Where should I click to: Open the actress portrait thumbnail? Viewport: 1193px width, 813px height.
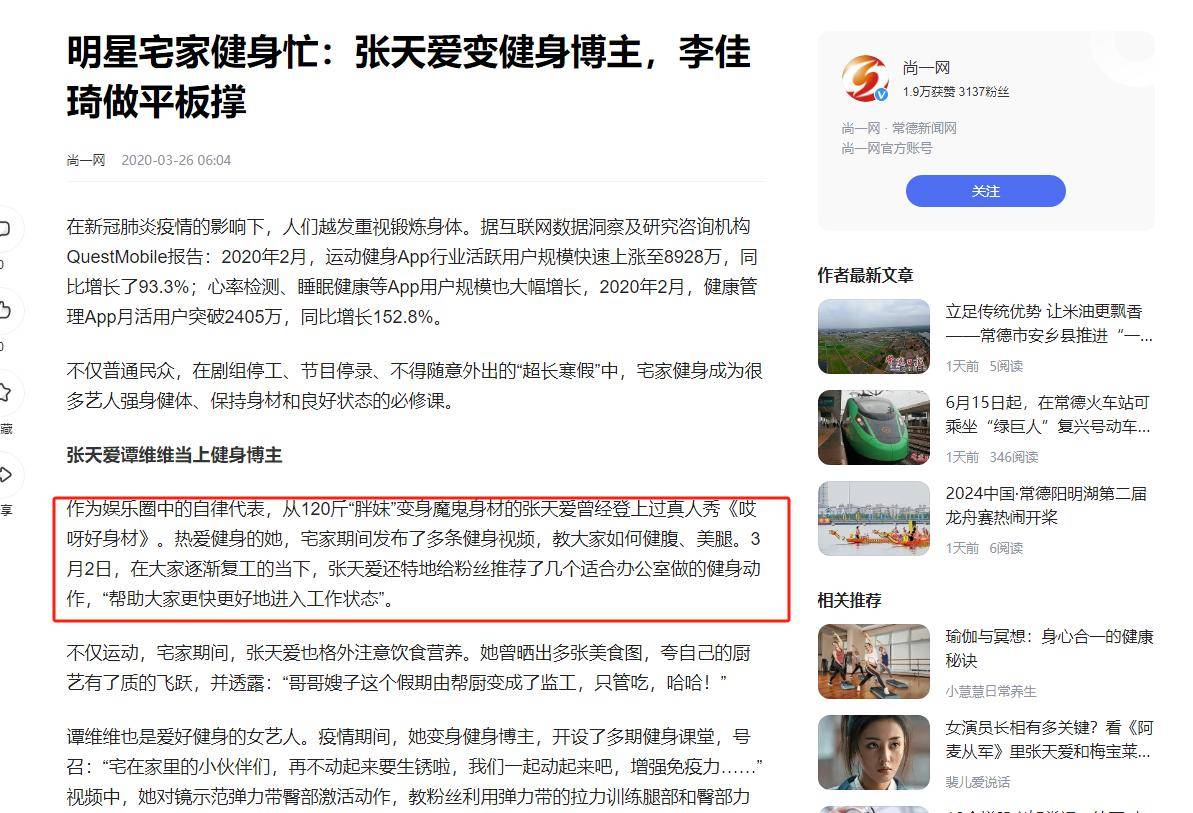pyautogui.click(x=874, y=753)
